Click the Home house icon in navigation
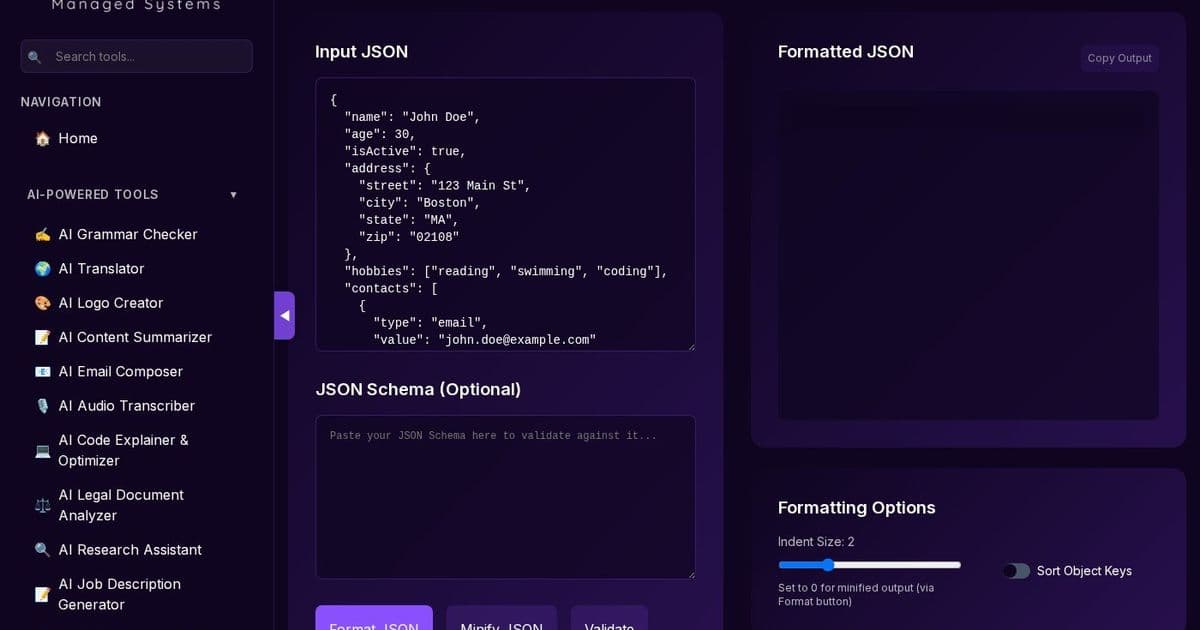Image resolution: width=1200 pixels, height=630 pixels. 42,138
